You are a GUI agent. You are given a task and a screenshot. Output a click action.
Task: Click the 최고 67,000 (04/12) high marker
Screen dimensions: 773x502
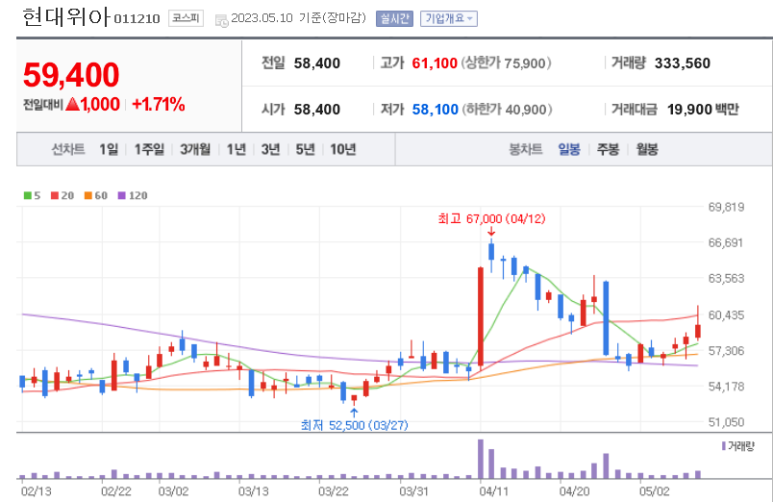492,218
